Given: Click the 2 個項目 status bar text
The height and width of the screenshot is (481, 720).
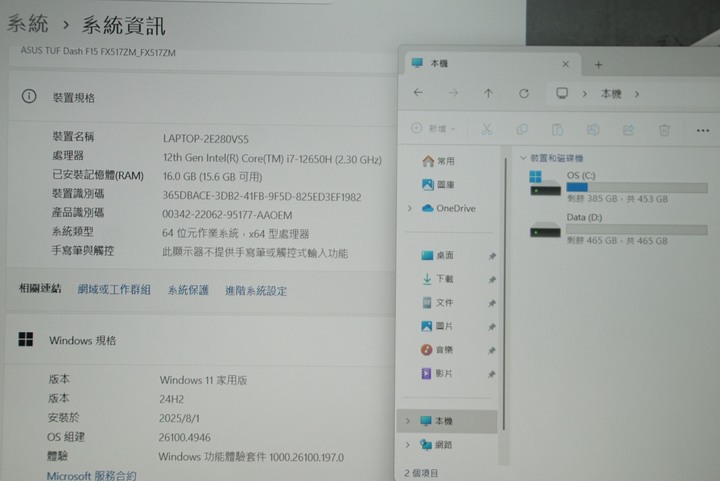Looking at the screenshot, I should point(421,473).
